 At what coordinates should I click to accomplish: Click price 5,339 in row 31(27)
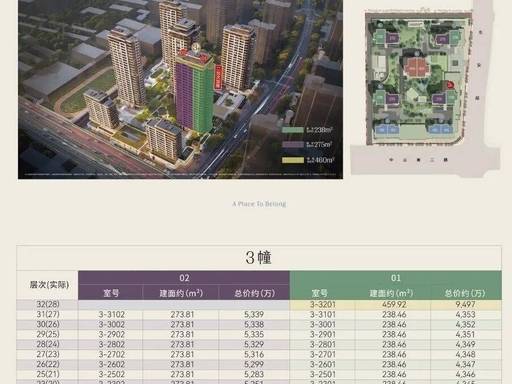point(254,314)
